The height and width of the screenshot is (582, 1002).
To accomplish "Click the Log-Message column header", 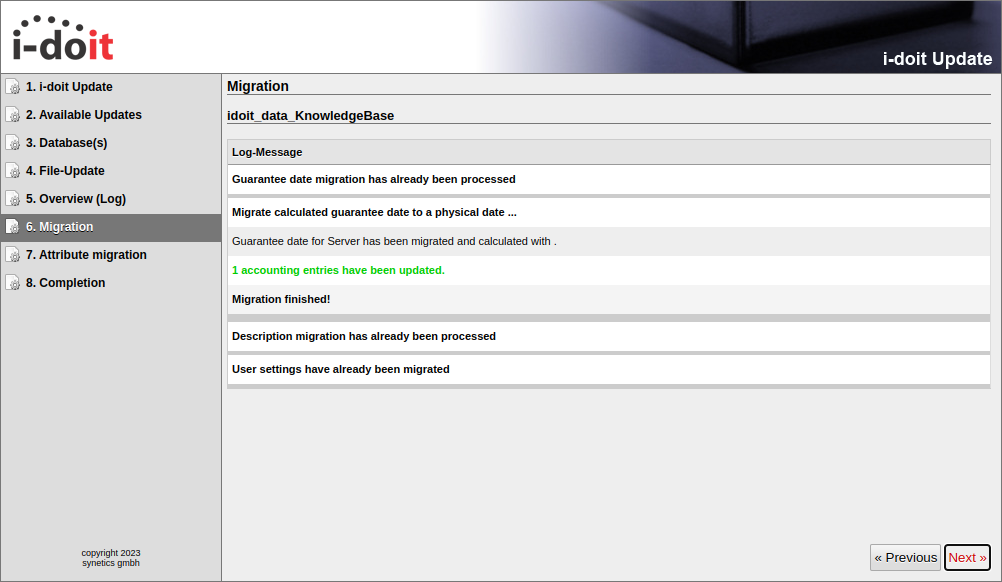I will pyautogui.click(x=609, y=152).
